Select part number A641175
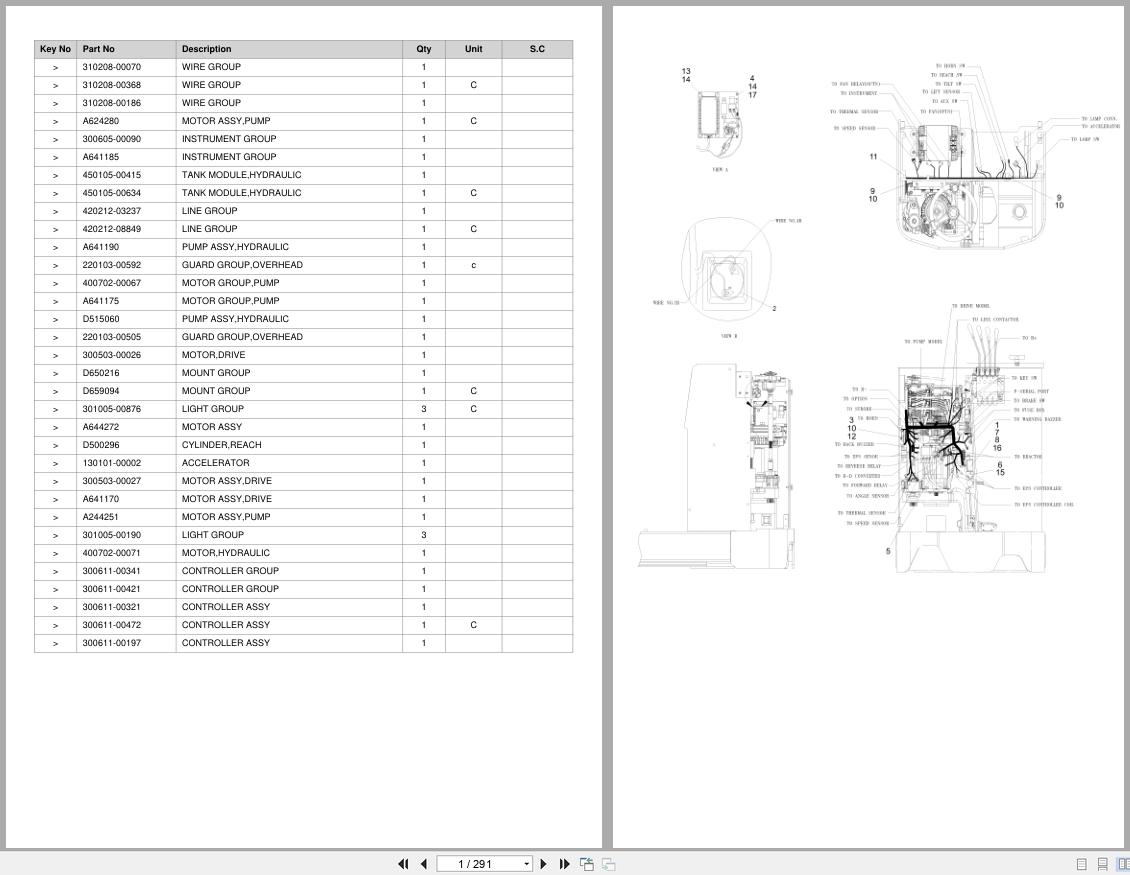This screenshot has height=875, width=1130. pos(101,301)
